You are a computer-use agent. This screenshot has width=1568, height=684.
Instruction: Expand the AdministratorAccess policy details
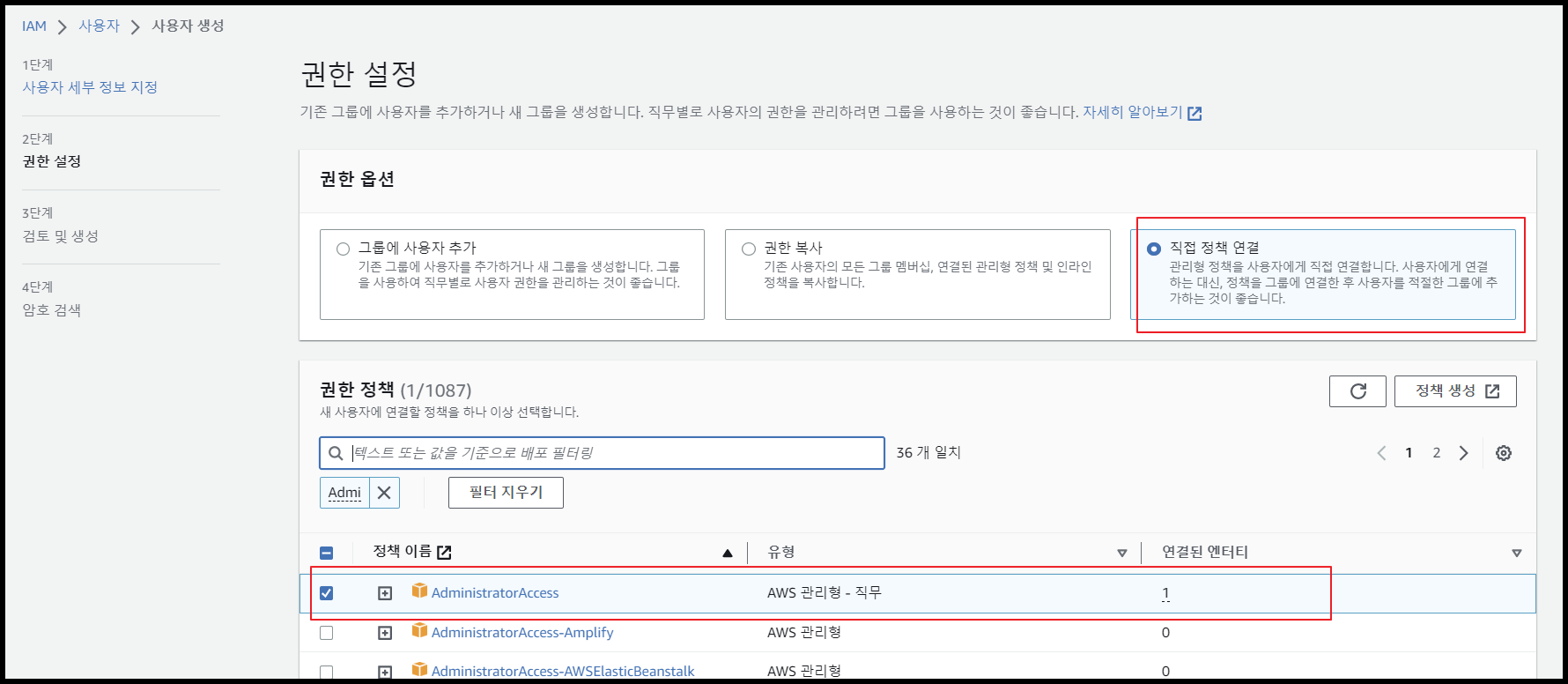point(385,593)
